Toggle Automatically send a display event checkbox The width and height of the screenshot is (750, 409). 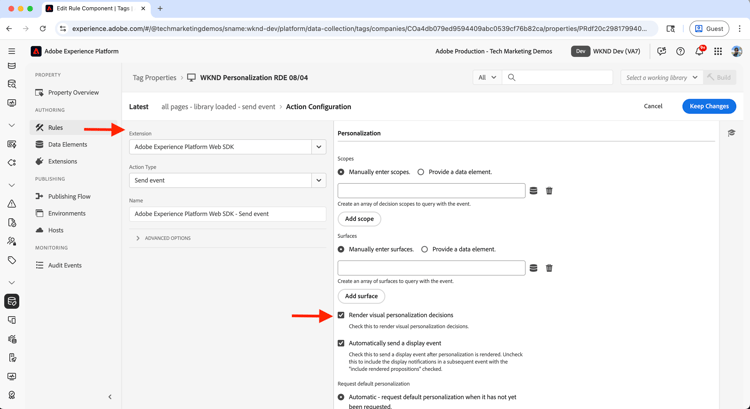tap(341, 343)
